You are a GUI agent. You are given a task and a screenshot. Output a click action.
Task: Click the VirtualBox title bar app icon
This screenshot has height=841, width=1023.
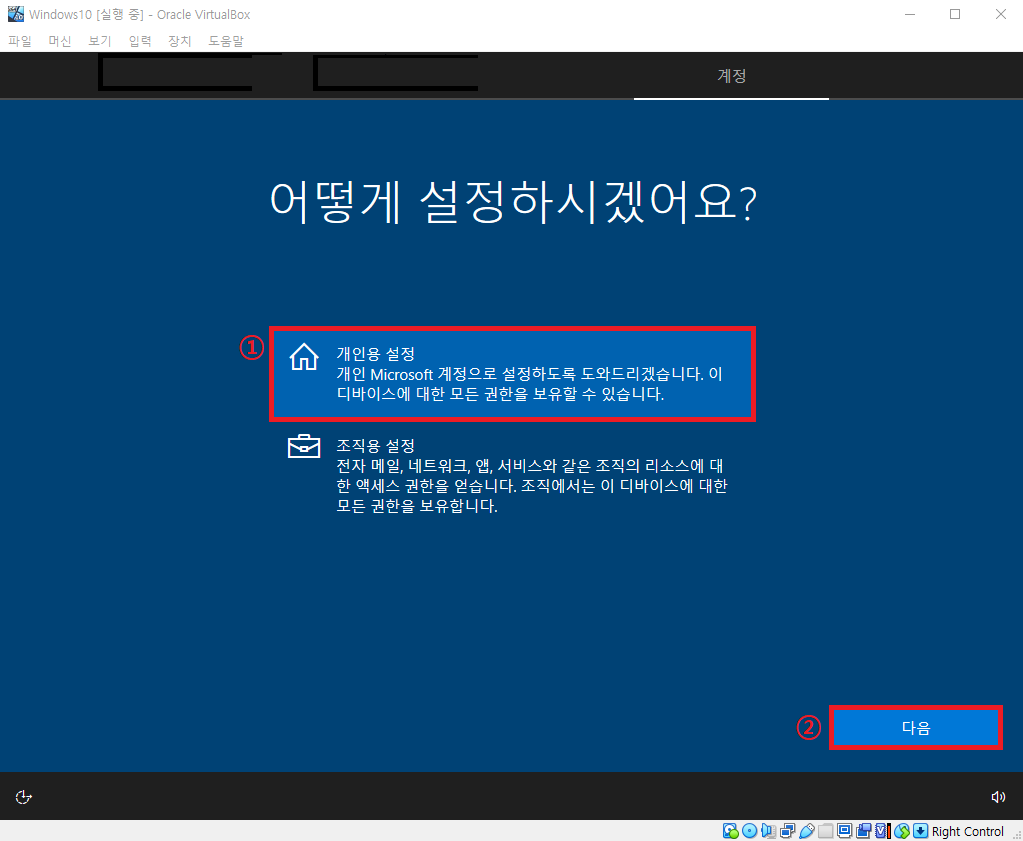pyautogui.click(x=16, y=14)
